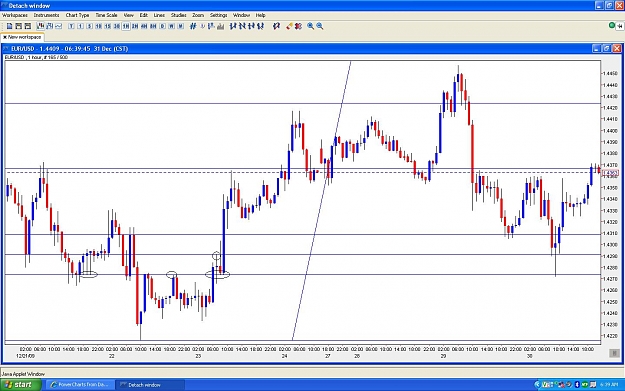Screen dimensions: 625x391
Task: Click the new document toolbar icon
Action: pos(9,26)
